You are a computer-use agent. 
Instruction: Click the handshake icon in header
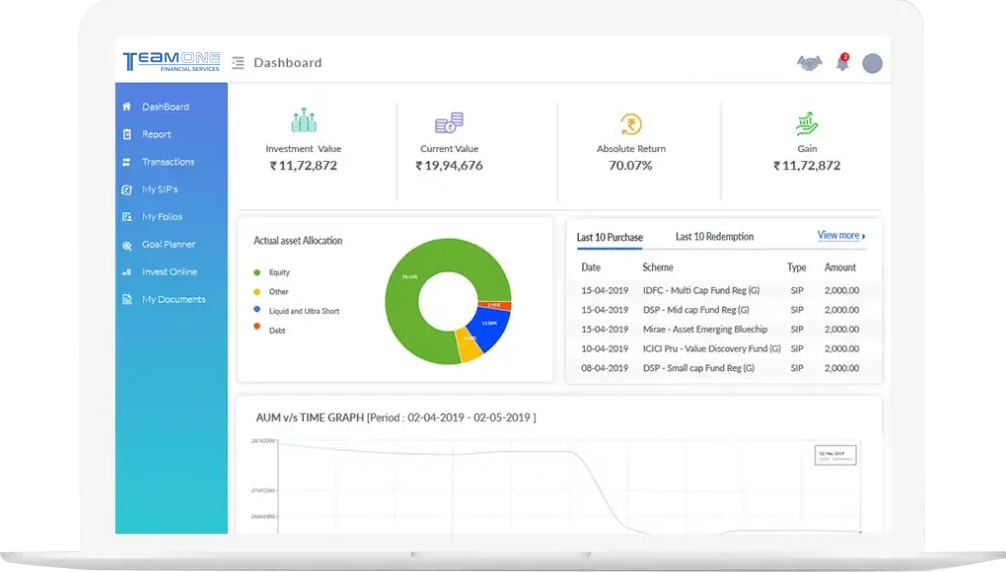point(809,63)
